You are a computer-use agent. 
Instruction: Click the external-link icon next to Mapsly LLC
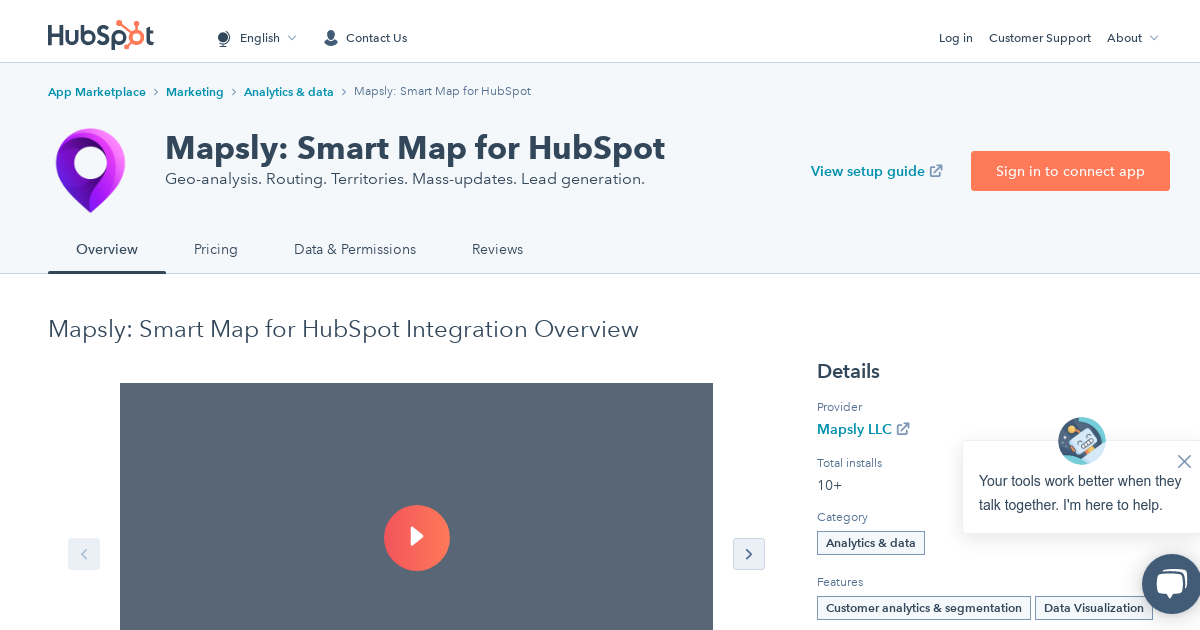pyautogui.click(x=903, y=429)
